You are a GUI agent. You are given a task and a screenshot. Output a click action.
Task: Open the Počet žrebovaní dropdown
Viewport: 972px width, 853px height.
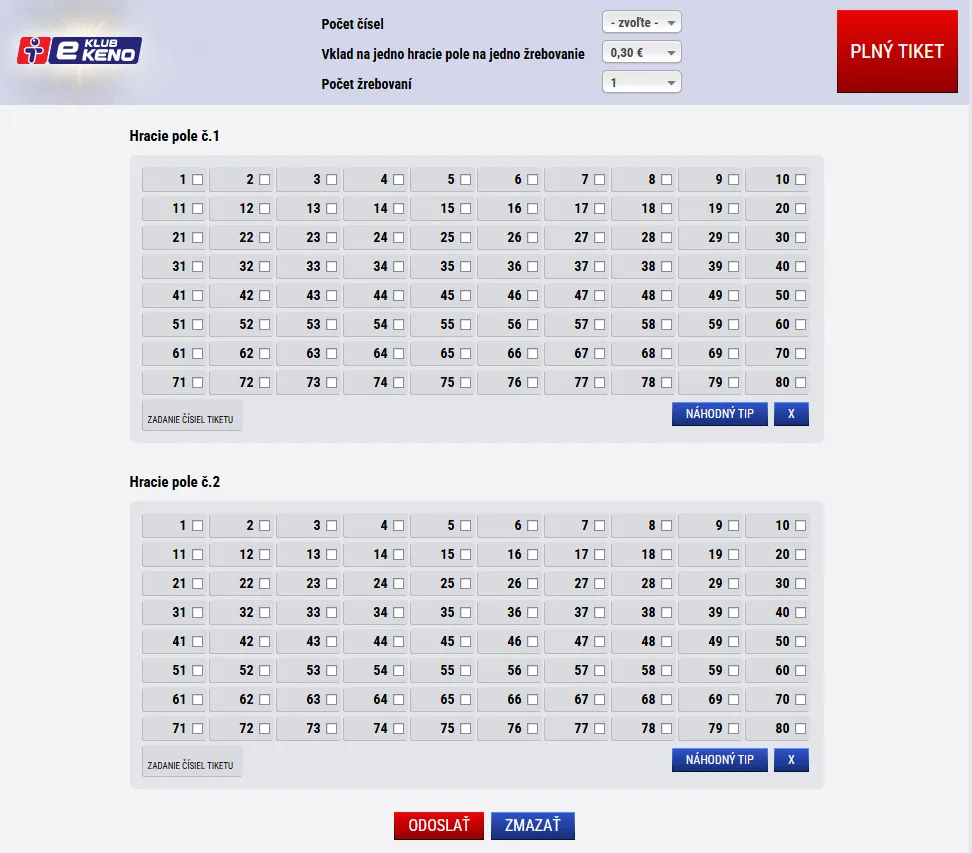(641, 83)
